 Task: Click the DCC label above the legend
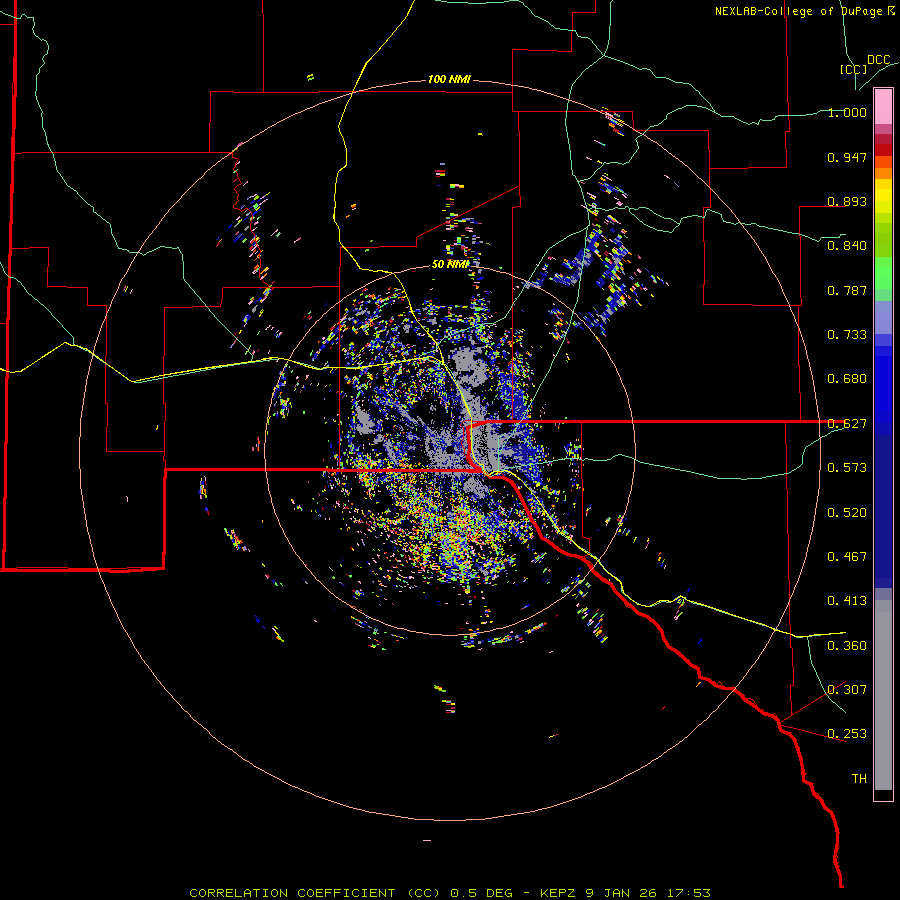(x=879, y=60)
